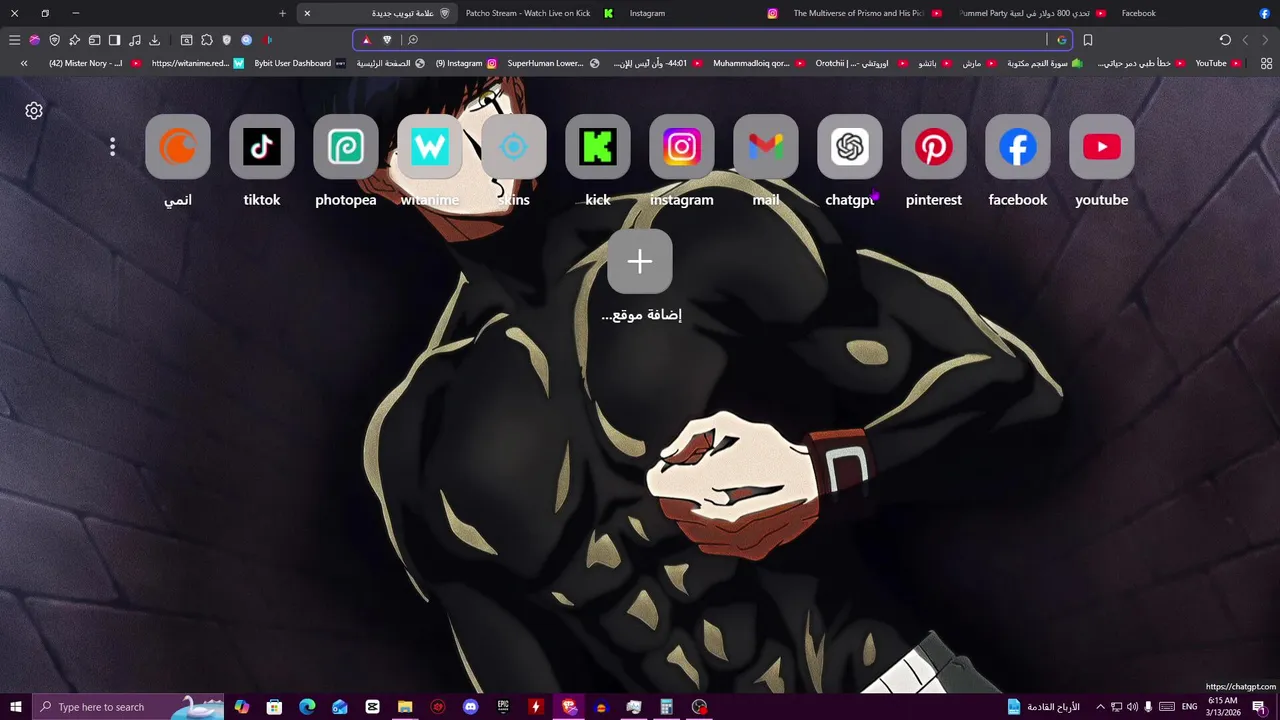Open the Brave wallet icon in toolbar

[x=94, y=40]
